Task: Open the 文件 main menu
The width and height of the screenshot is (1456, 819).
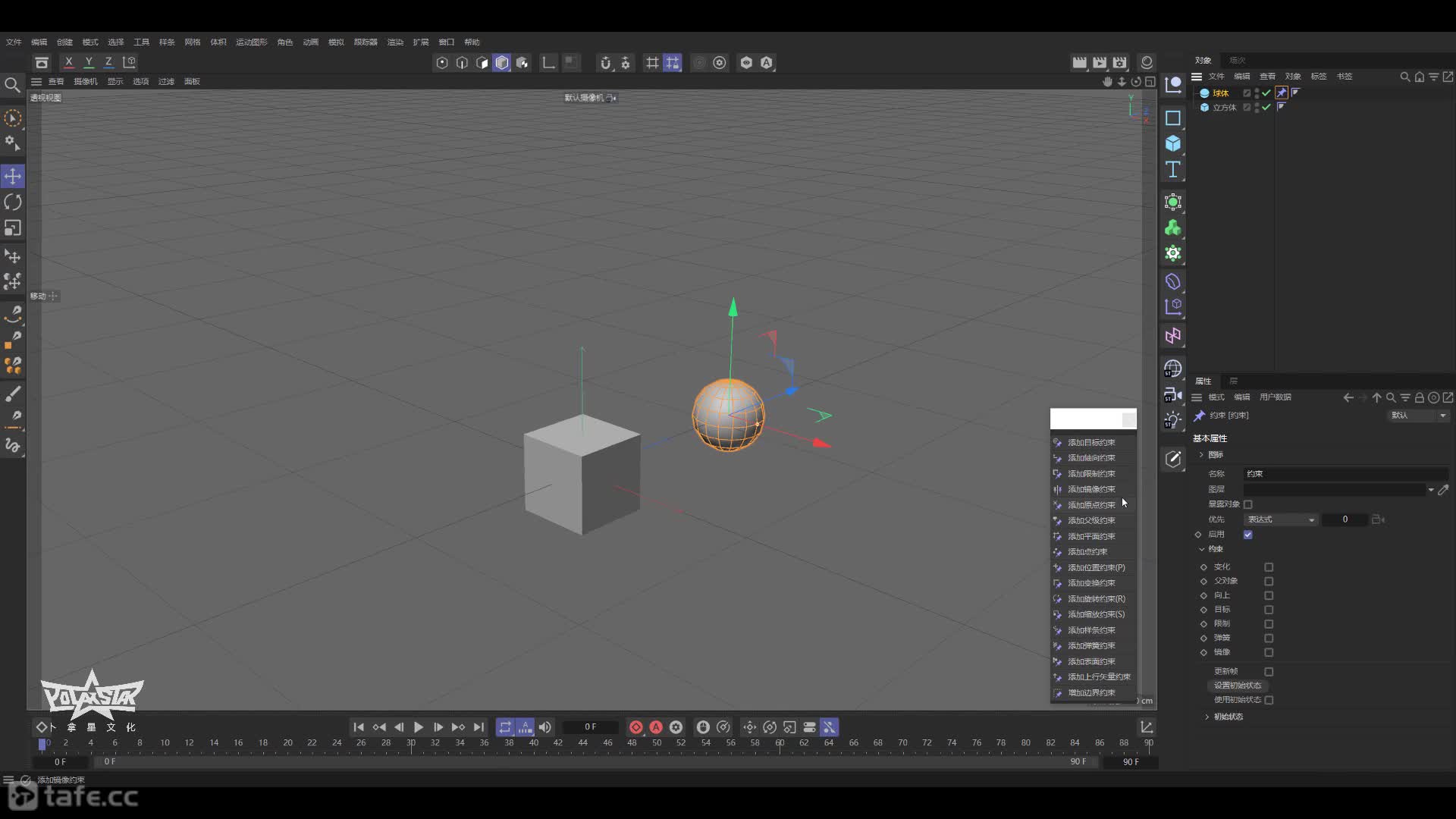Action: 14,42
